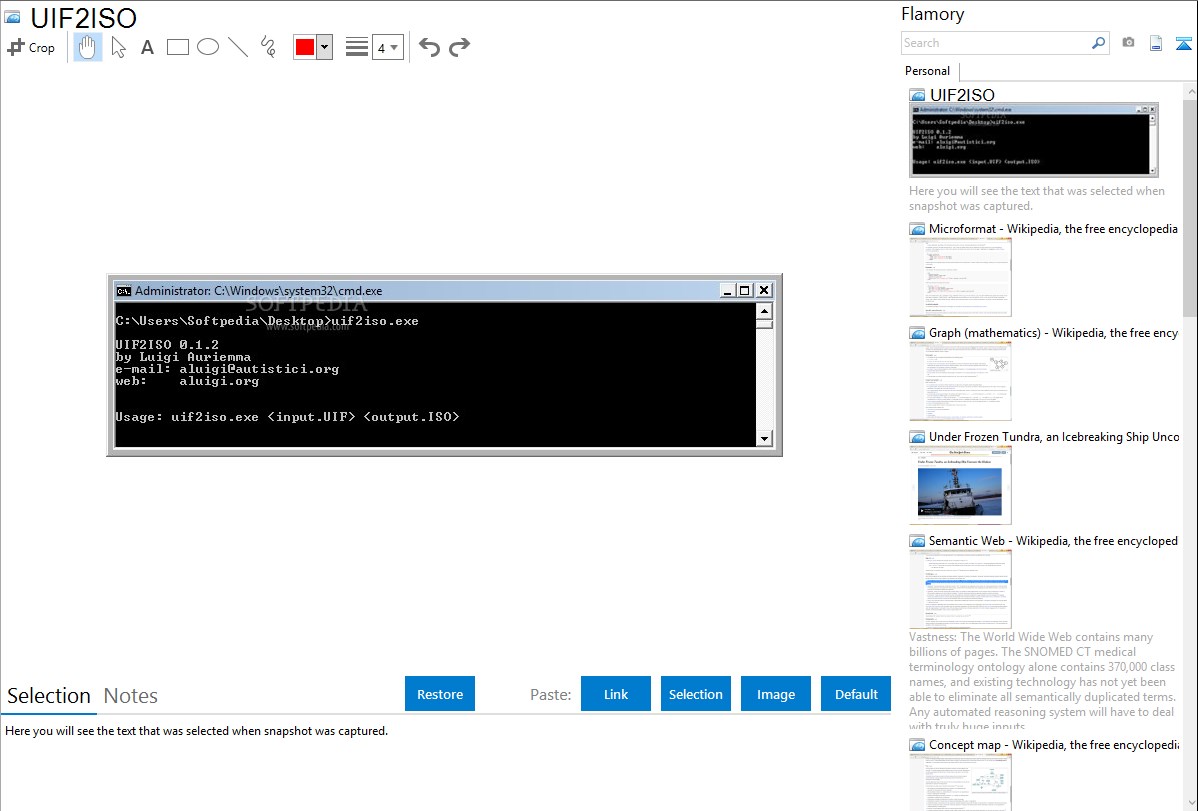Pick the ellipse shape tool
Screen dimensions: 1198x811
[x=208, y=47]
